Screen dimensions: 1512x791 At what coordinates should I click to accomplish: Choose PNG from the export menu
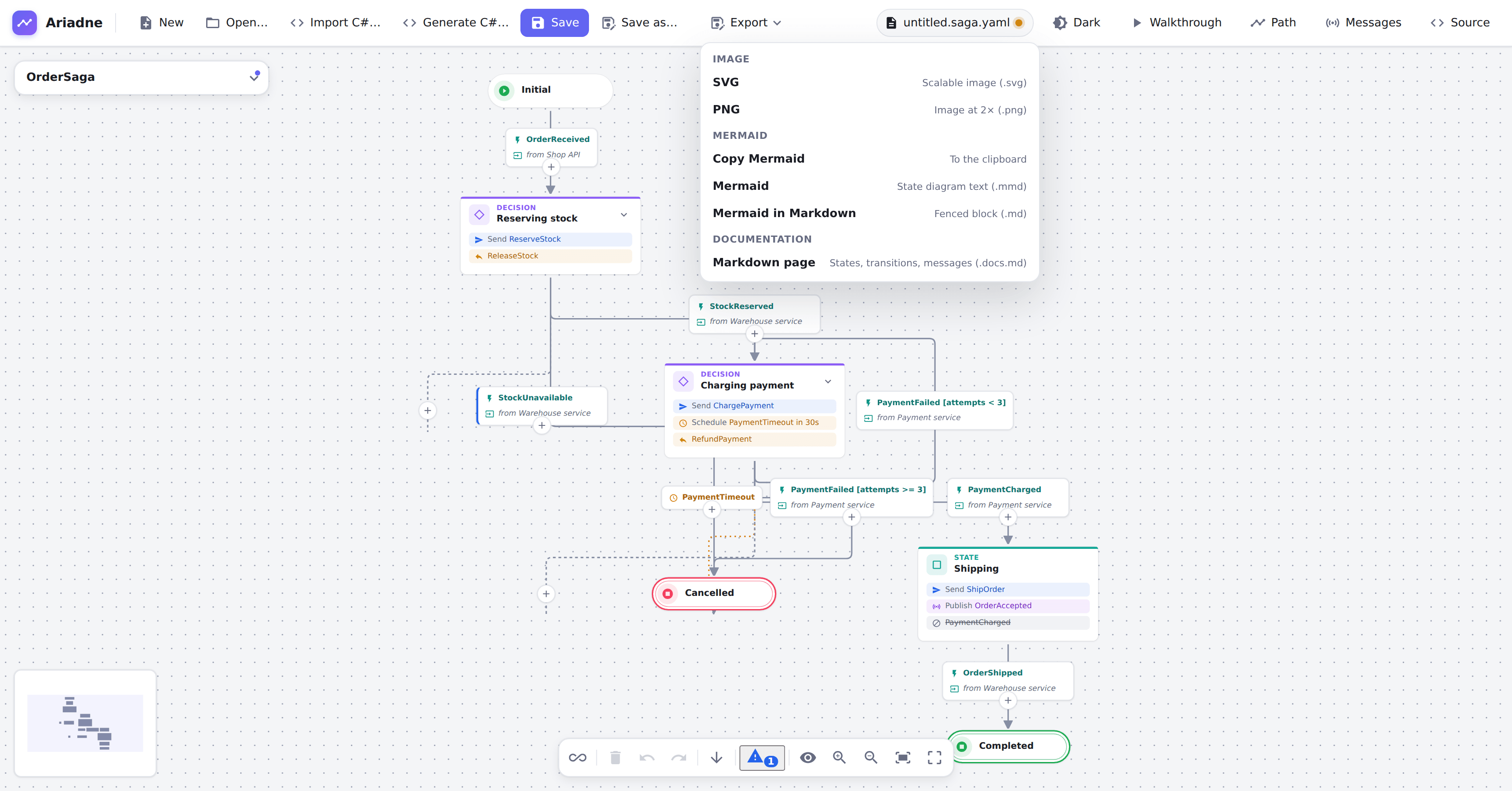869,109
